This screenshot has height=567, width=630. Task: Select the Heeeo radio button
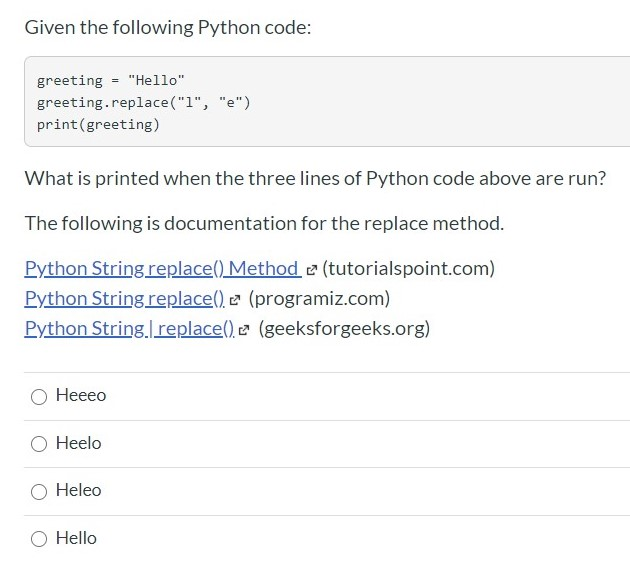coord(39,396)
